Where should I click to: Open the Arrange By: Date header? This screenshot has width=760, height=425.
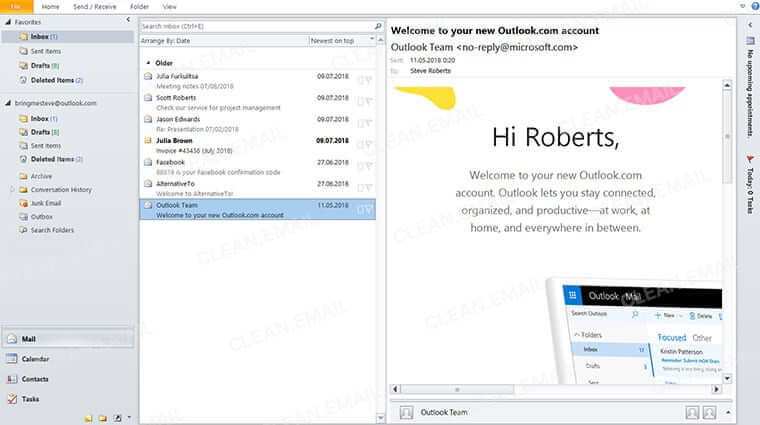(224, 41)
